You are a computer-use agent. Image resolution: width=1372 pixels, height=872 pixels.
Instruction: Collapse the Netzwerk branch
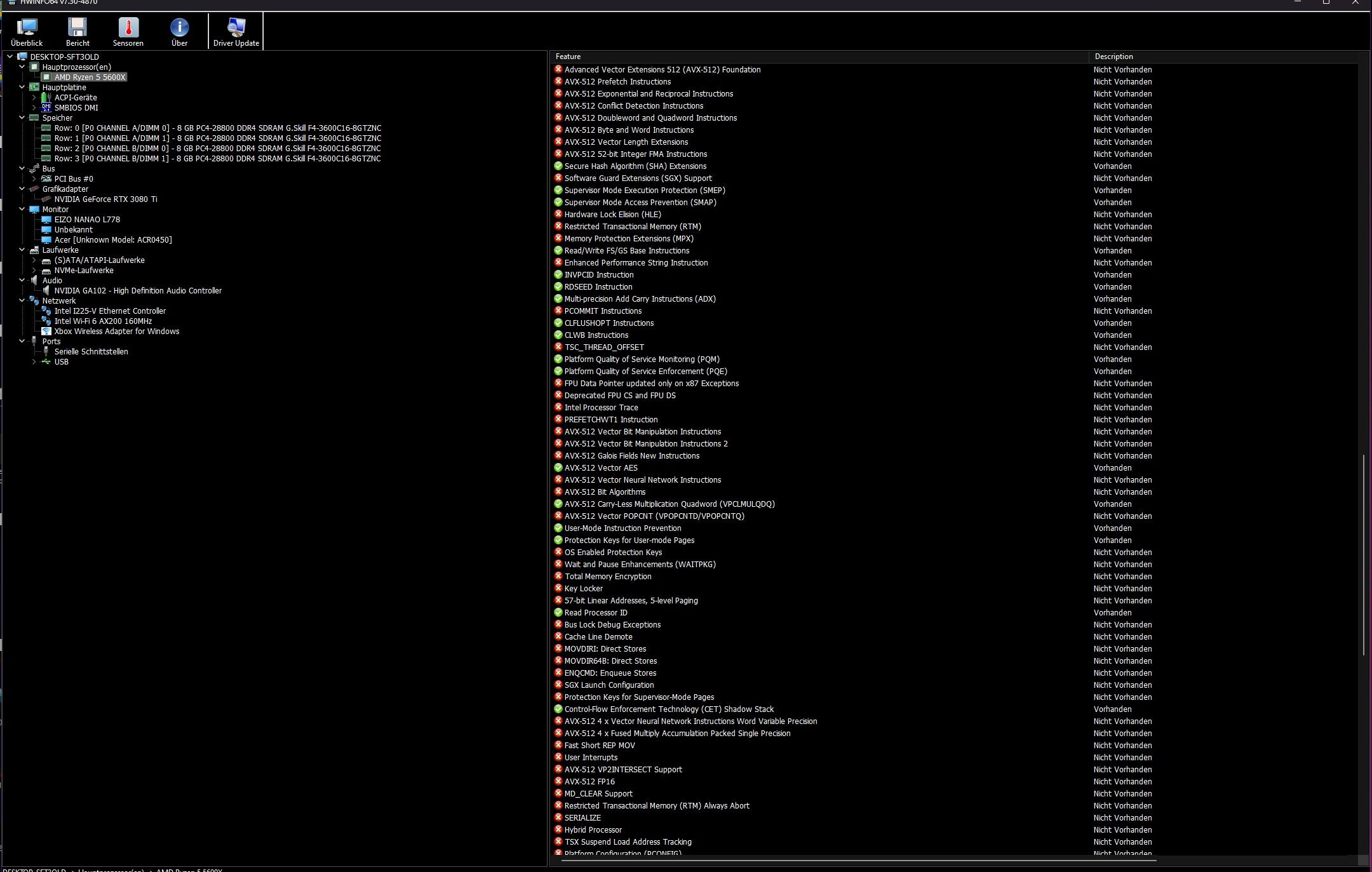pos(22,300)
